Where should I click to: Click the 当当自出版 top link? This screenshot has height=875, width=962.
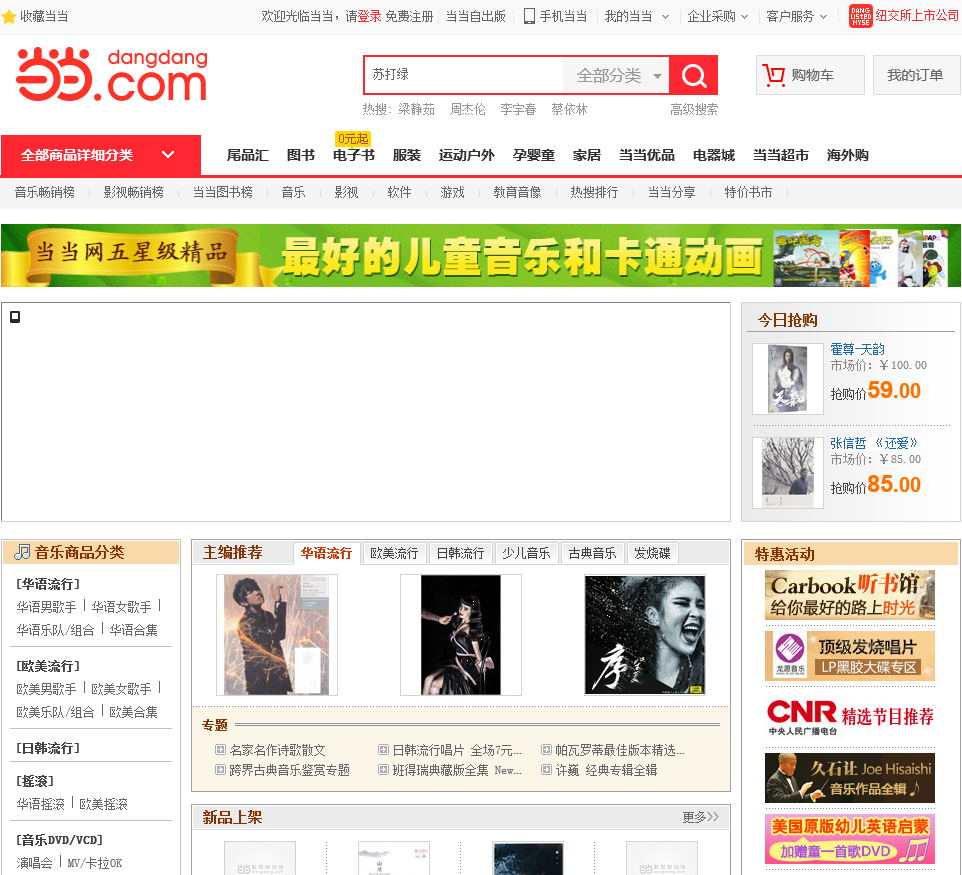[475, 17]
